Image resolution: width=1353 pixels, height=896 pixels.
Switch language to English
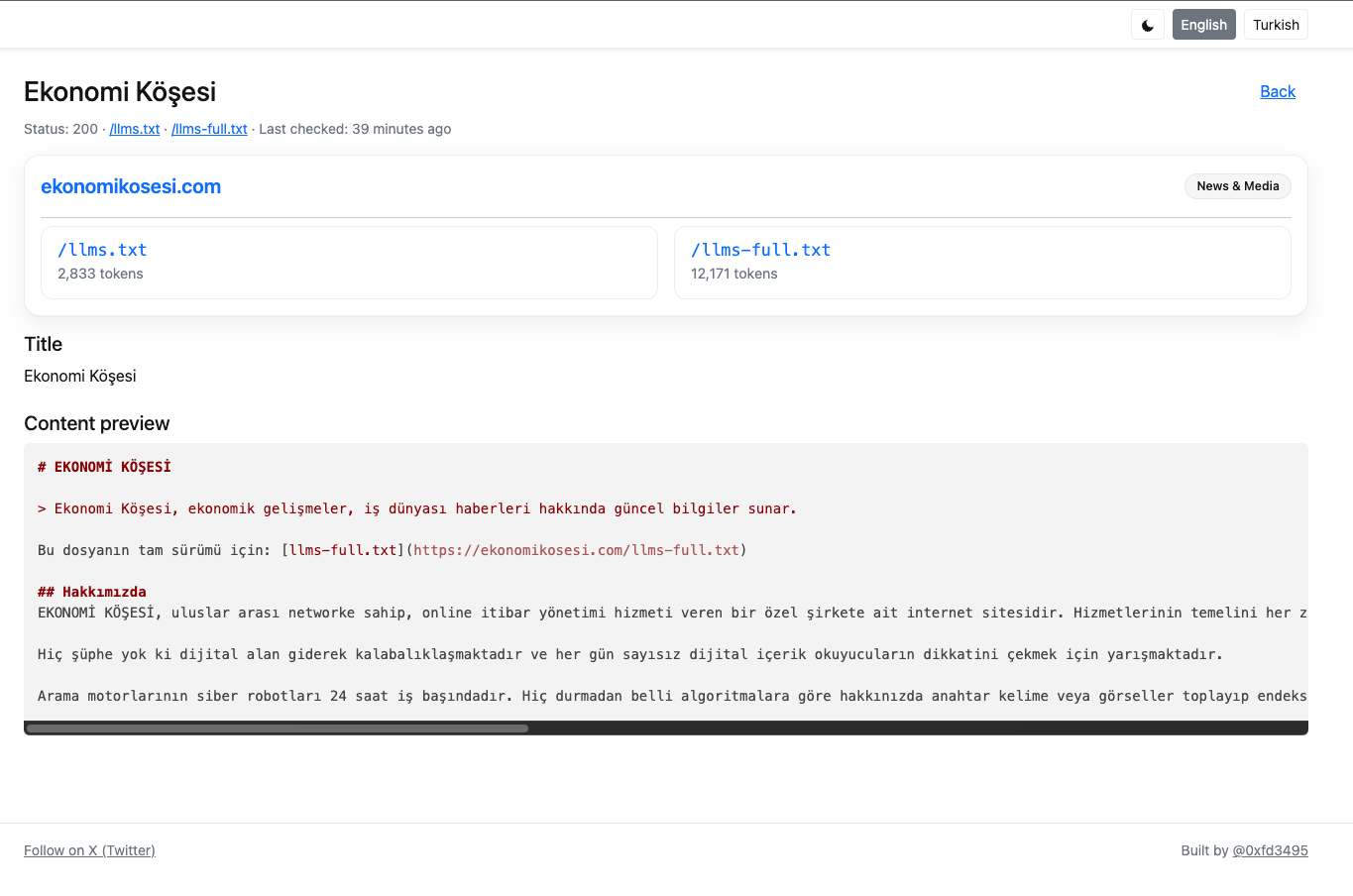[1203, 25]
